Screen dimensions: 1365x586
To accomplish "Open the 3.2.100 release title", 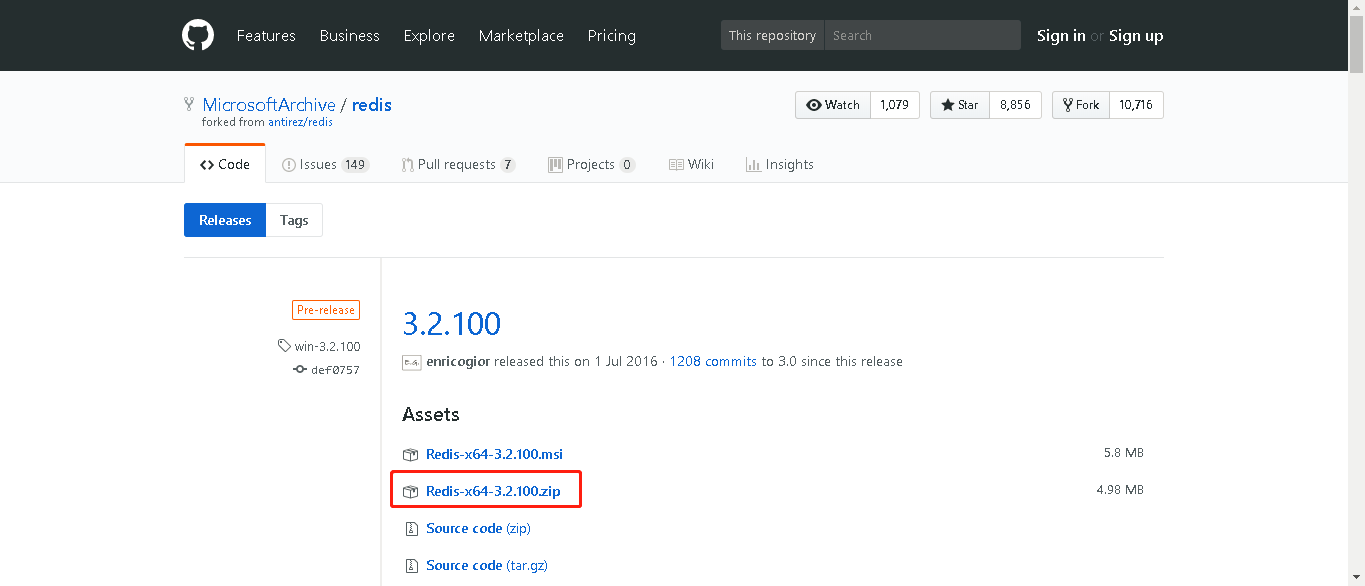I will pos(451,323).
